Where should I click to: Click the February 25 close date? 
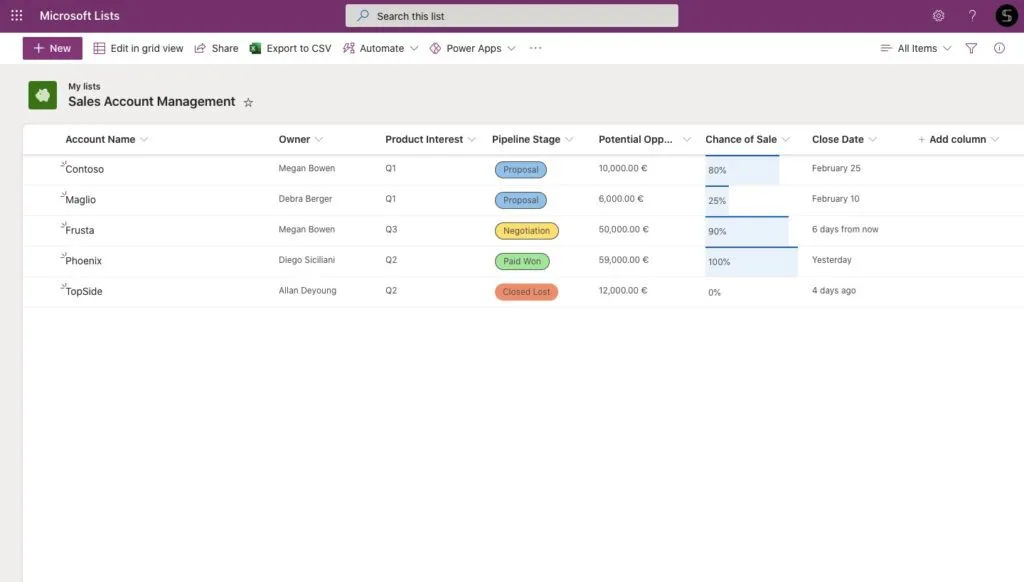[836, 169]
